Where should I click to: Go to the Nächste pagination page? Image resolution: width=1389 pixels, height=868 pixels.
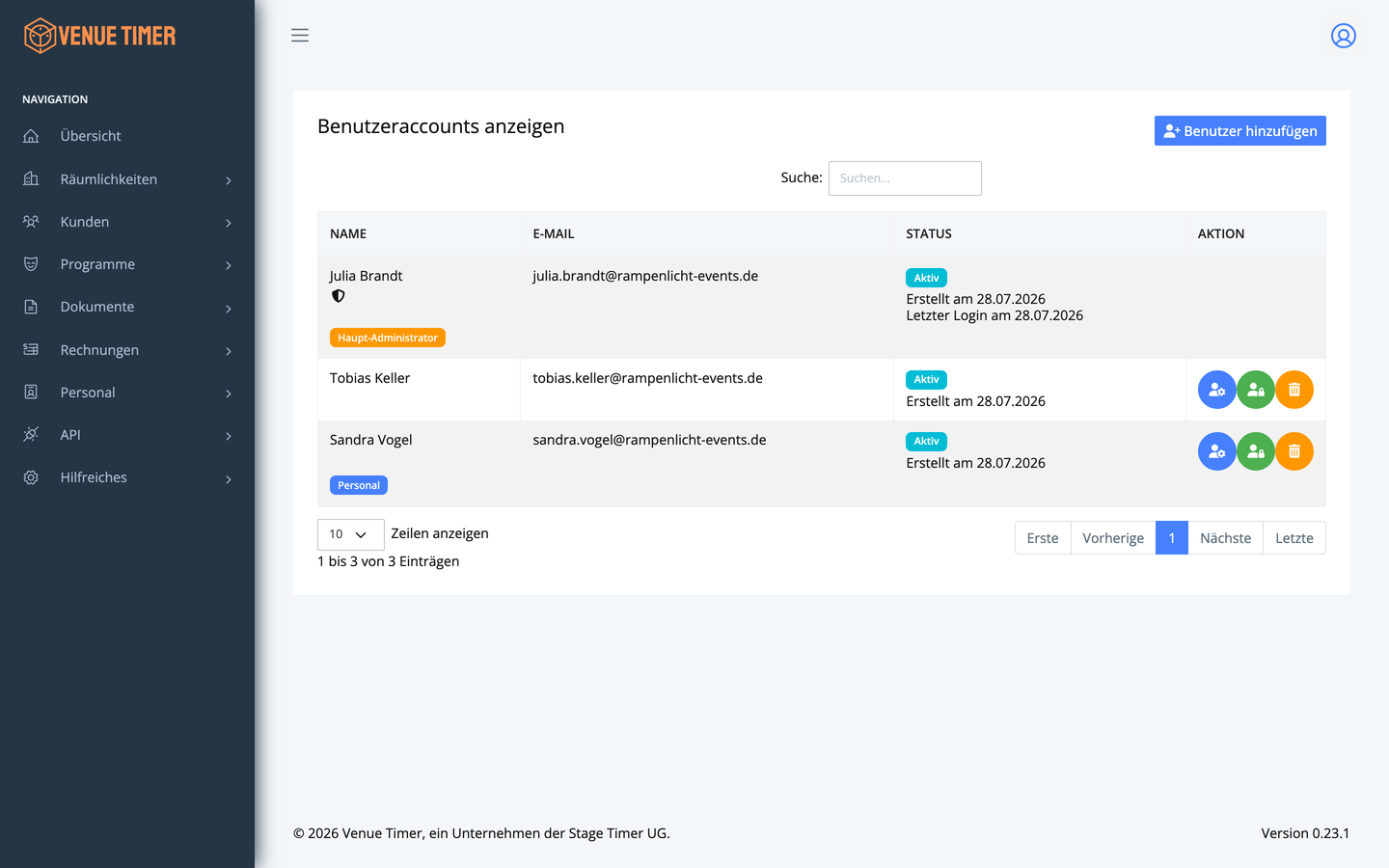click(1225, 538)
